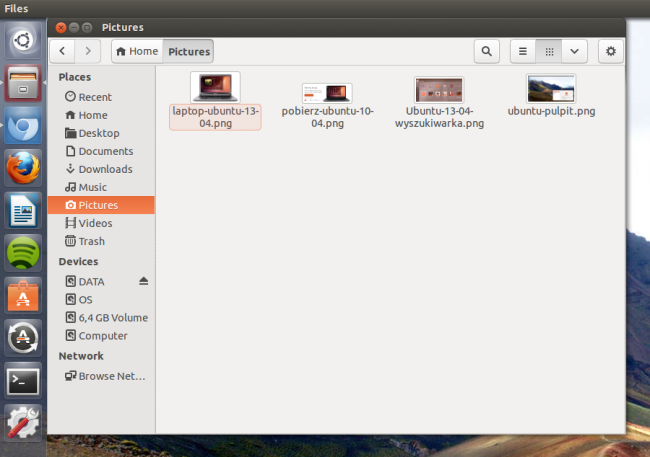Click the ubuntu-pulpit.png file name
Viewport: 650px width, 457px height.
click(x=551, y=111)
